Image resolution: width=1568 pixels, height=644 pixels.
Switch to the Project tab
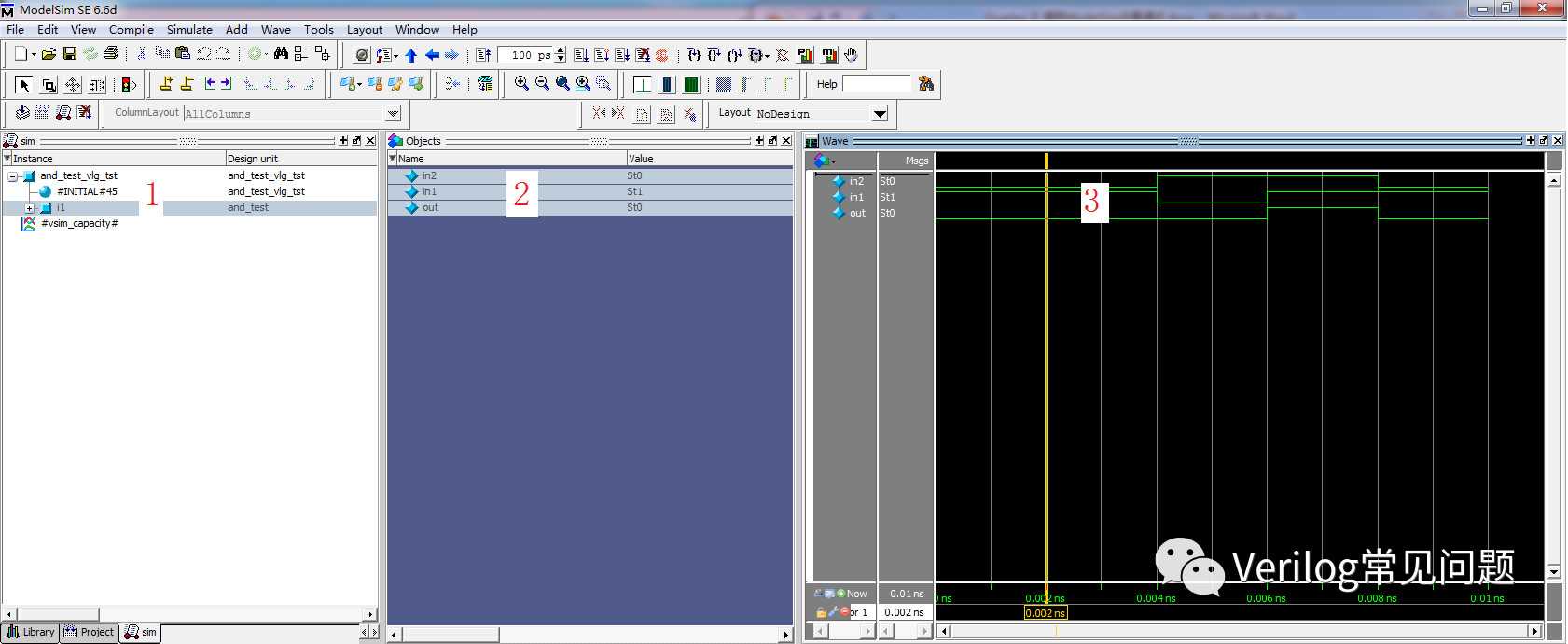[x=90, y=632]
